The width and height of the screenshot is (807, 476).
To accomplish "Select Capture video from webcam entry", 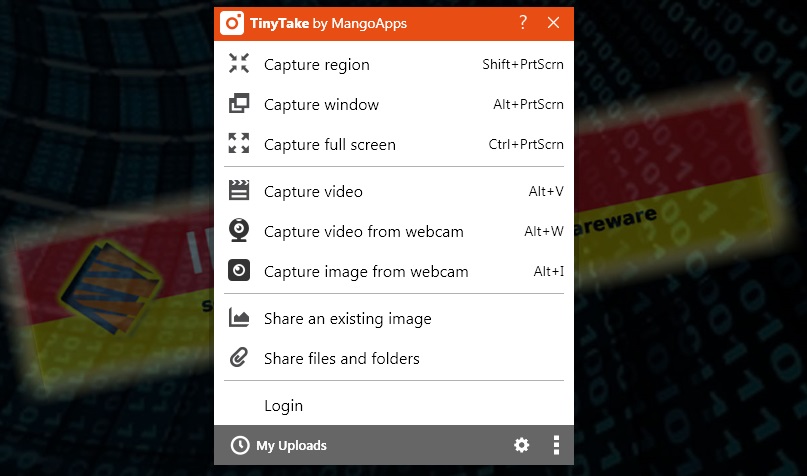I will (x=364, y=231).
